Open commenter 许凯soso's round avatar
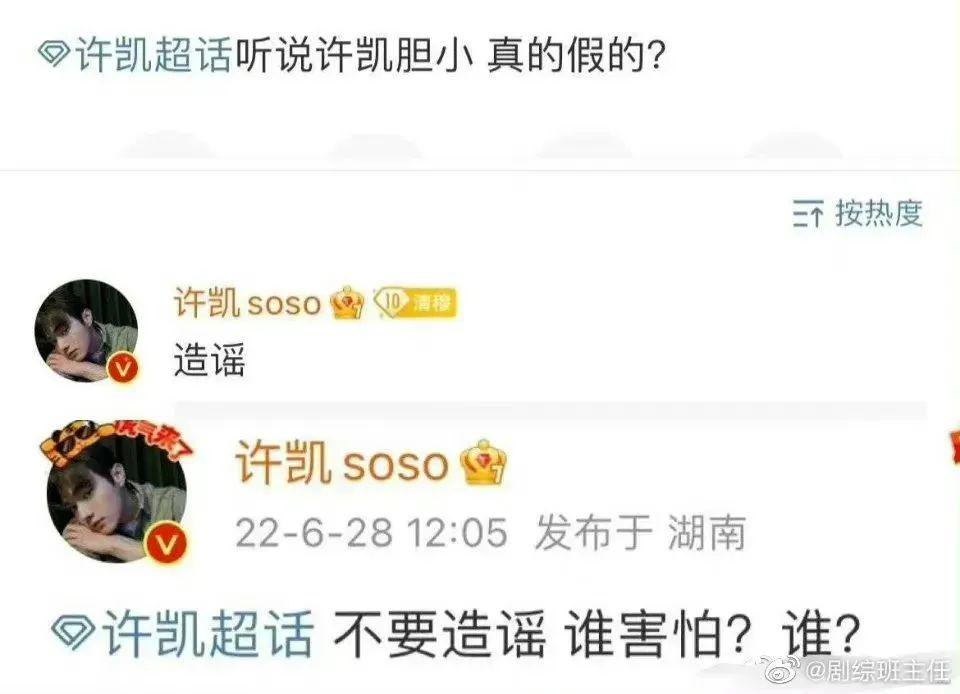960x694 pixels. [x=86, y=331]
